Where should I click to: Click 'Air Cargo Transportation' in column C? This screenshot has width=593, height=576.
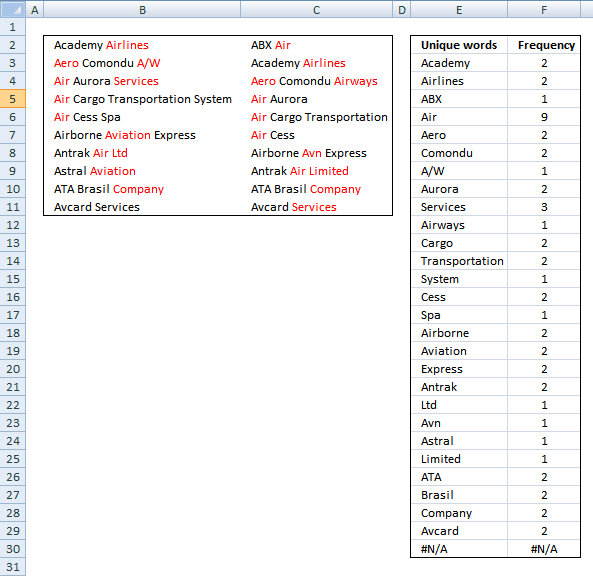point(317,117)
